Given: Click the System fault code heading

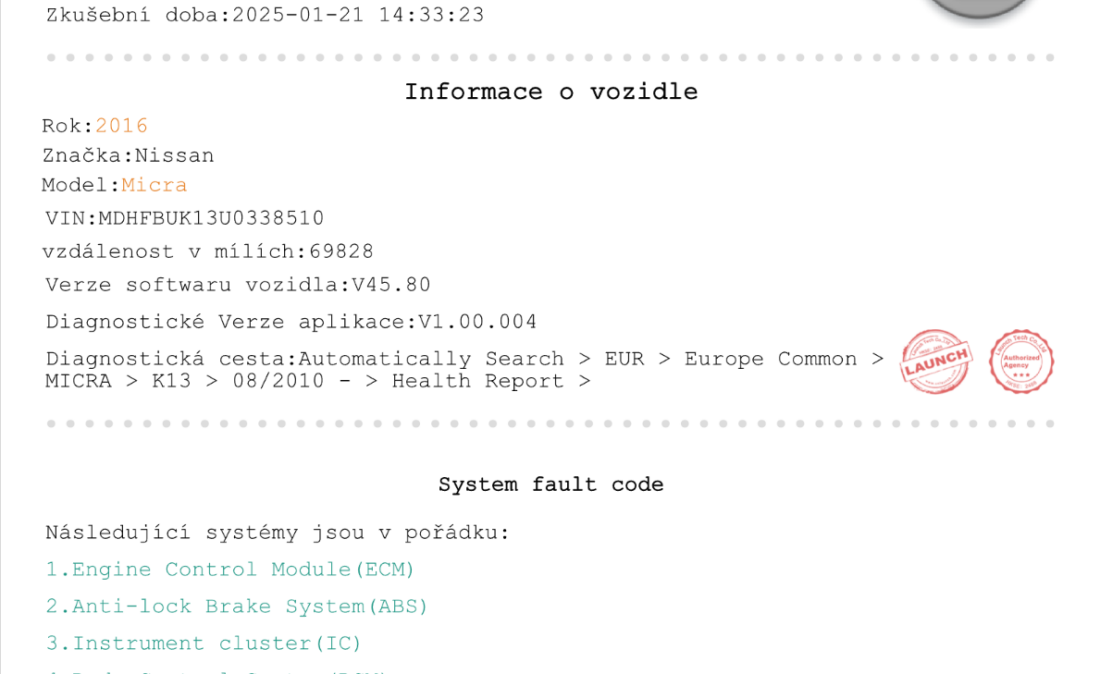Looking at the screenshot, I should coord(551,485).
